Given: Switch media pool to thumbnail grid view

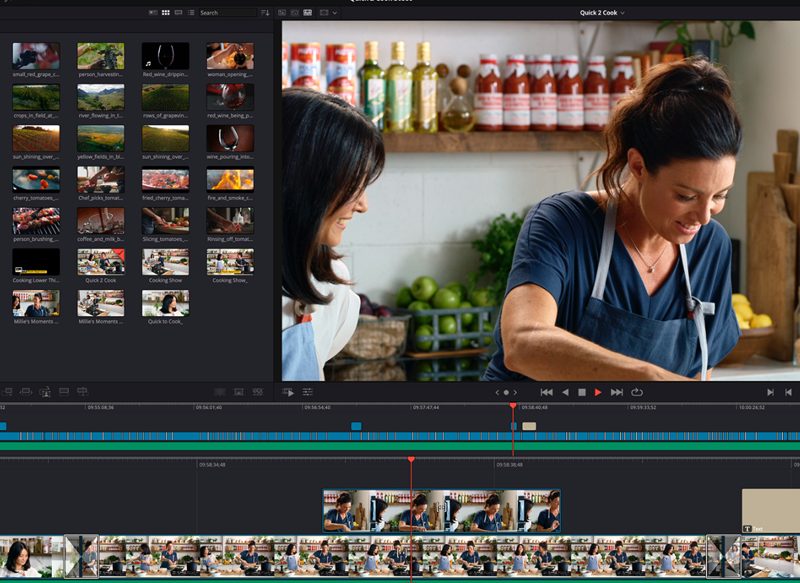Looking at the screenshot, I should pyautogui.click(x=165, y=13).
